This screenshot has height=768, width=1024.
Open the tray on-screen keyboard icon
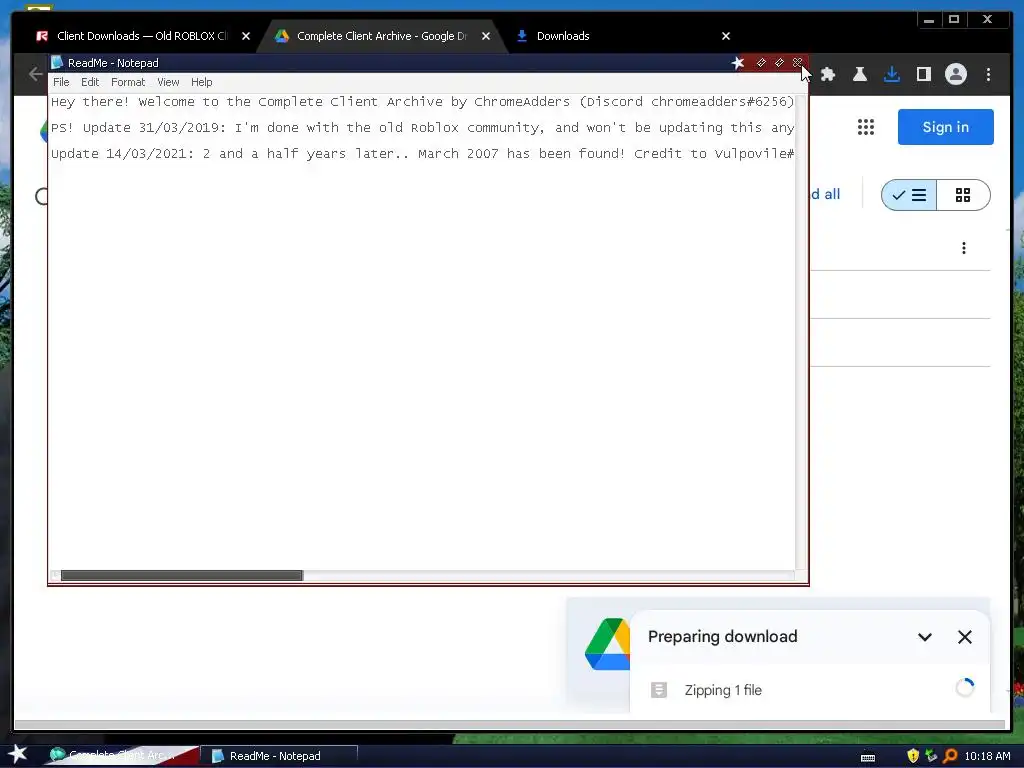[868, 757]
